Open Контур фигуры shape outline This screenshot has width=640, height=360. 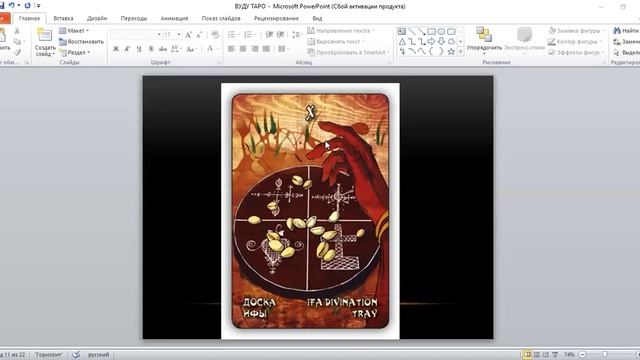tap(574, 42)
